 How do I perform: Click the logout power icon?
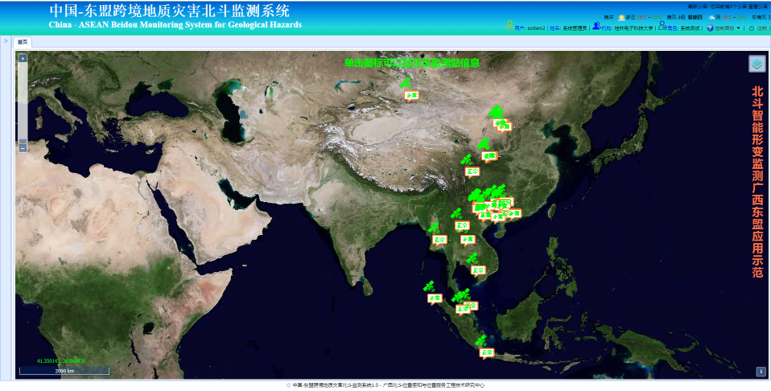(751, 29)
